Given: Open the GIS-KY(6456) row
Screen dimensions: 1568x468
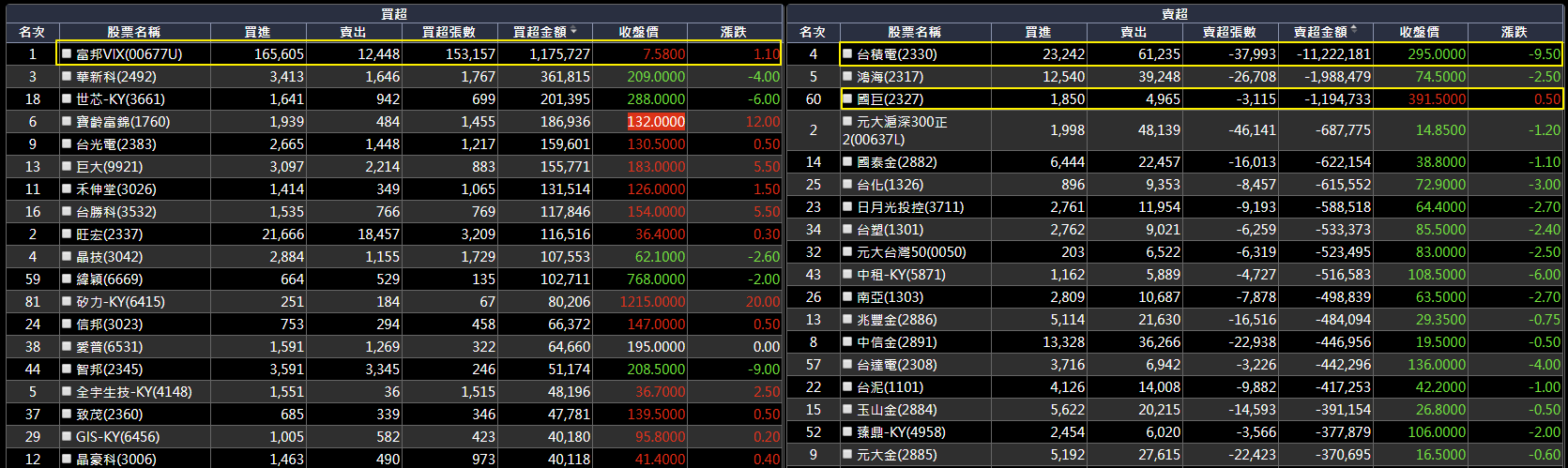Looking at the screenshot, I should click(x=394, y=436).
